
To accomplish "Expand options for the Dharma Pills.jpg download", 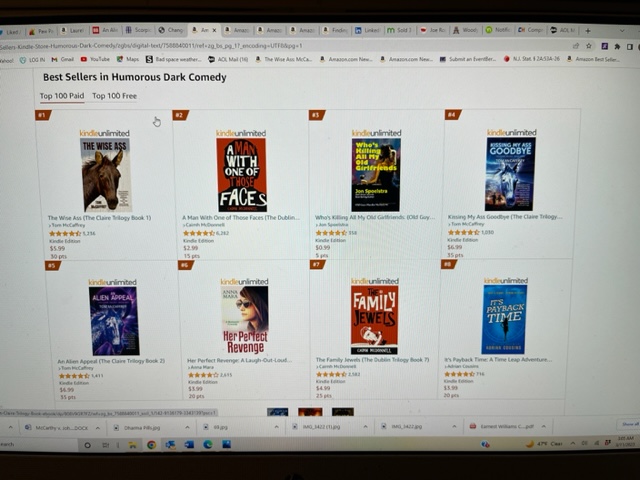I will point(187,427).
